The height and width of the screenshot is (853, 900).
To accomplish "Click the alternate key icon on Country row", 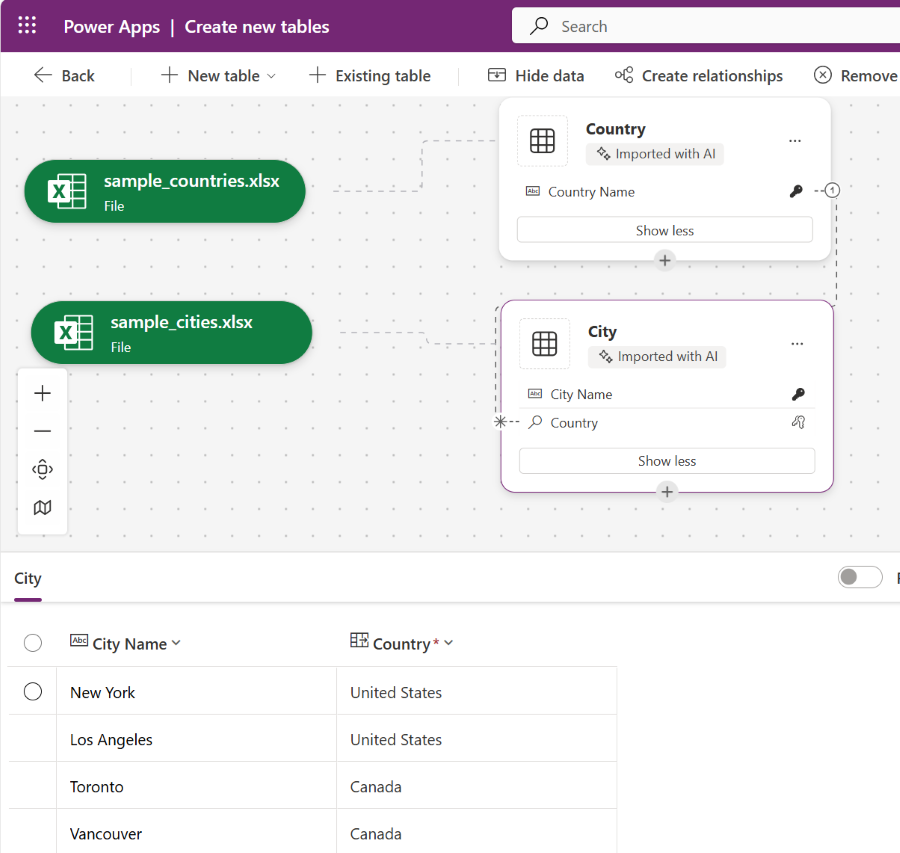I will point(798,422).
